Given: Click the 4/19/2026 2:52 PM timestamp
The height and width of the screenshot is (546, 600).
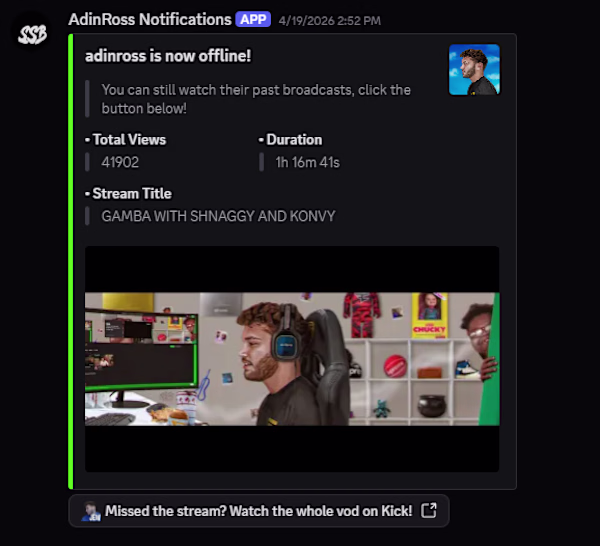Looking at the screenshot, I should 329,21.
